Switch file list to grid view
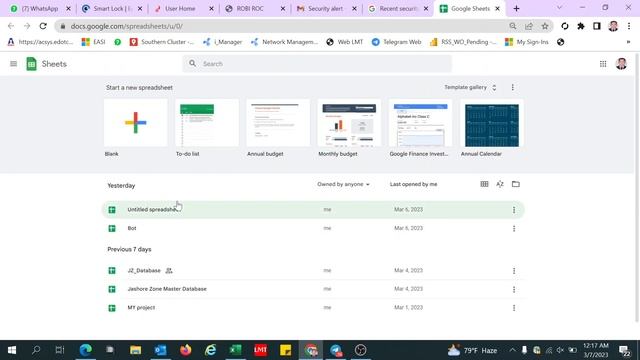The width and height of the screenshot is (640, 360). [484, 184]
